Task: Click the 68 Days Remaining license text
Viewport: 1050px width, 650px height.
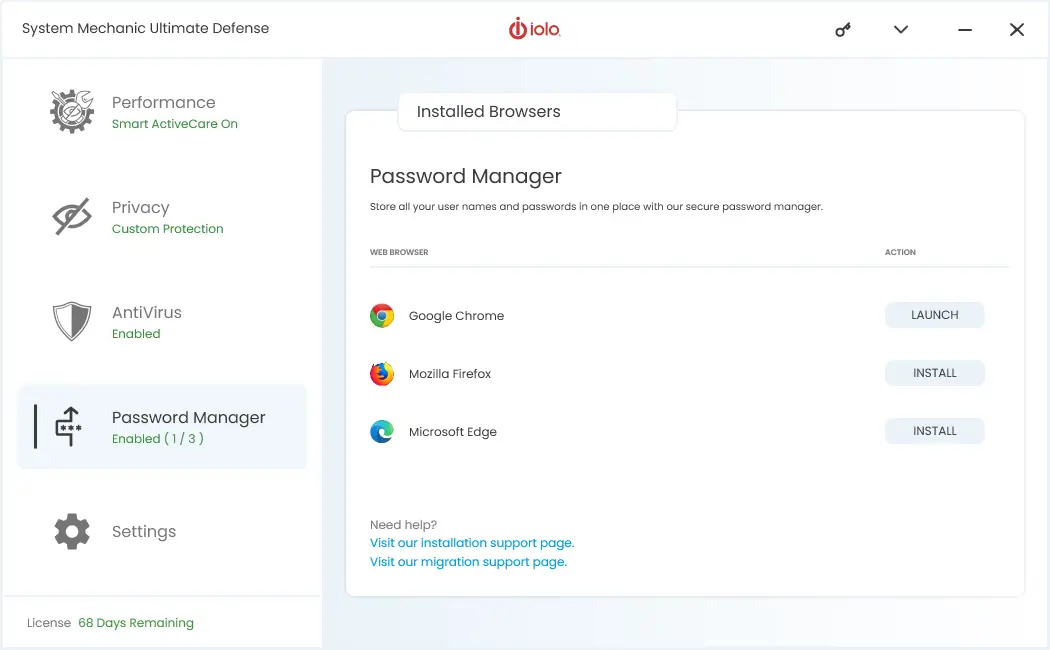Action: pos(136,622)
